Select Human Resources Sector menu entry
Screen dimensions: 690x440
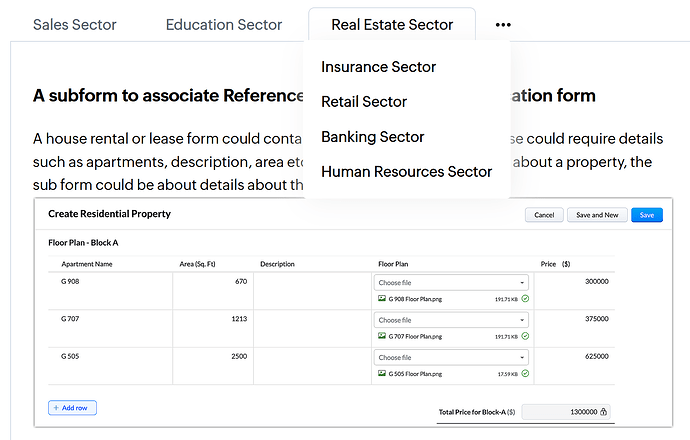click(406, 172)
